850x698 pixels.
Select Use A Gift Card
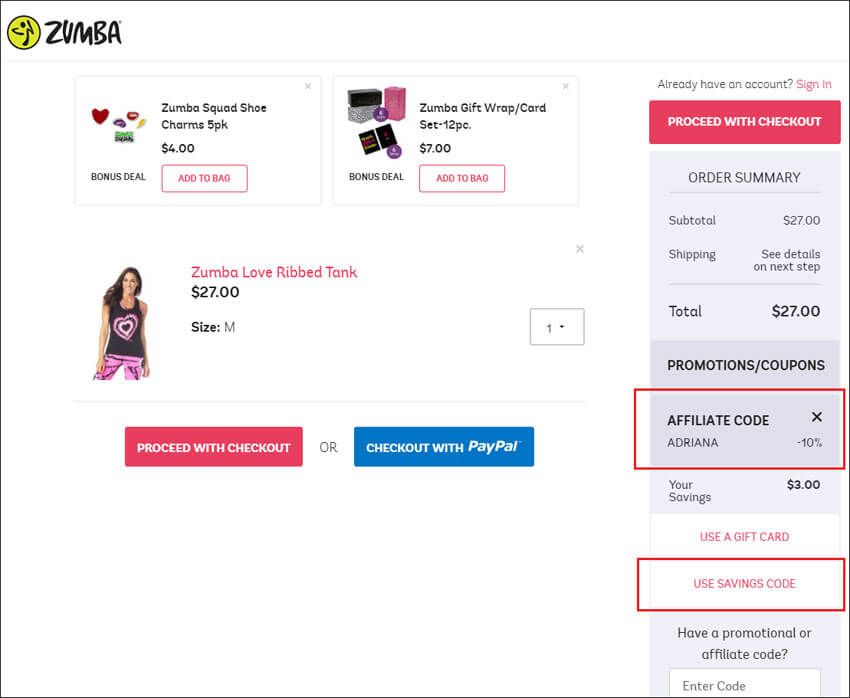(744, 537)
